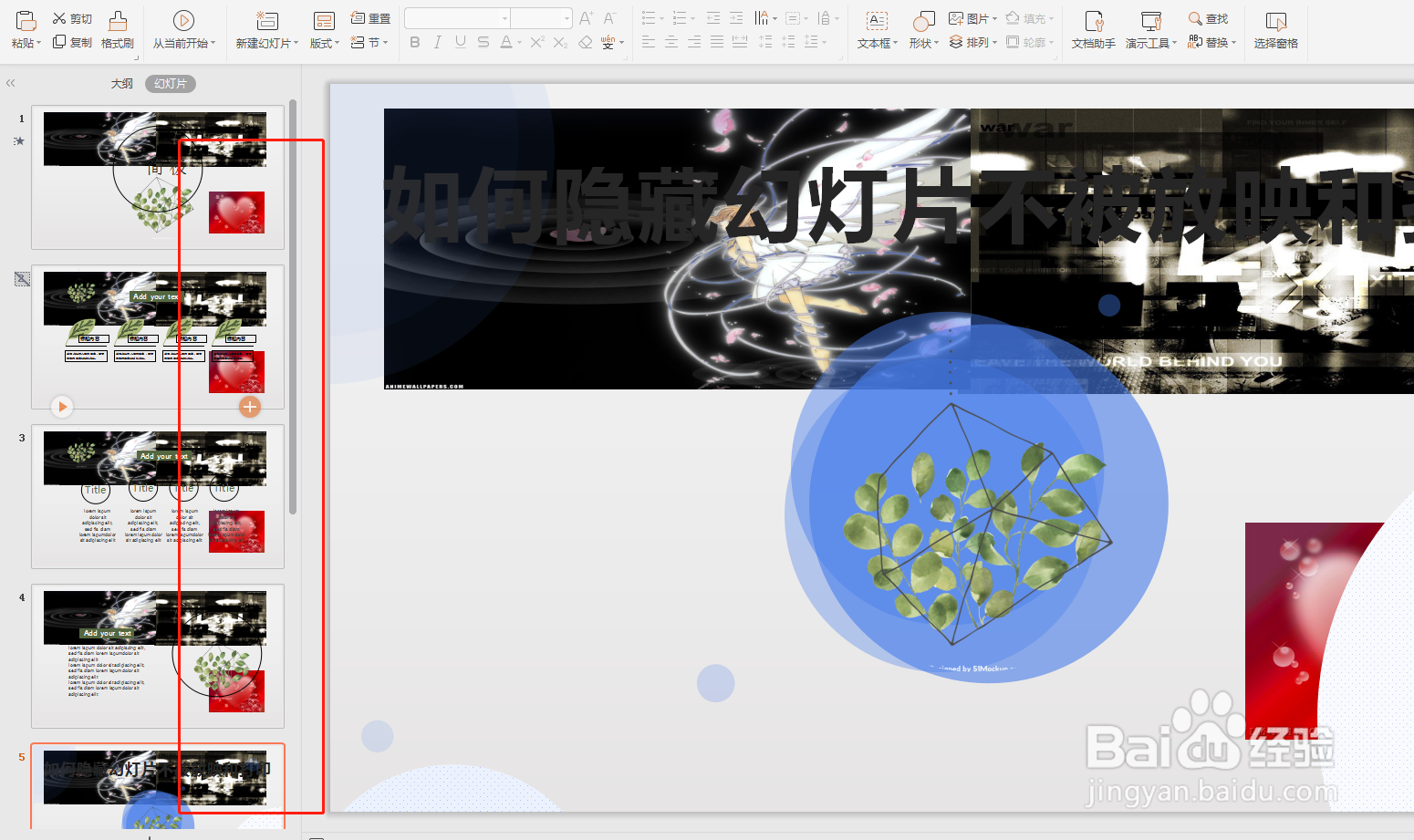Screen dimensions: 1414x840
Task: Switch to the 幻灯片 slides tab
Action: pyautogui.click(x=171, y=84)
